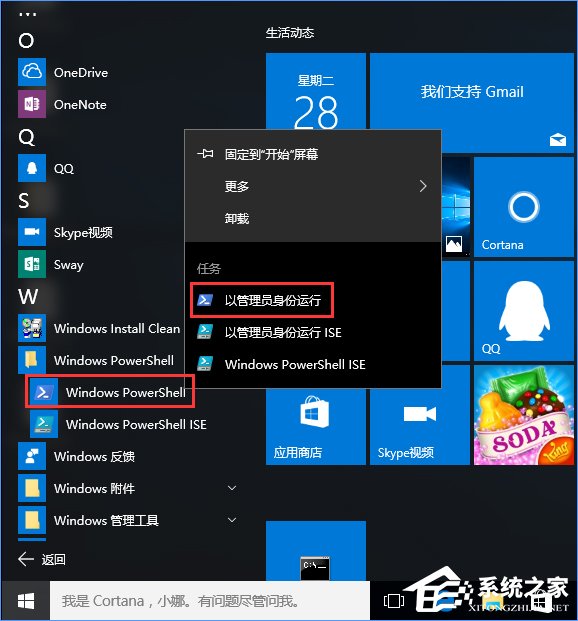578x621 pixels.
Task: Open the 我们支持 Gmail mail tile
Action: 471,103
